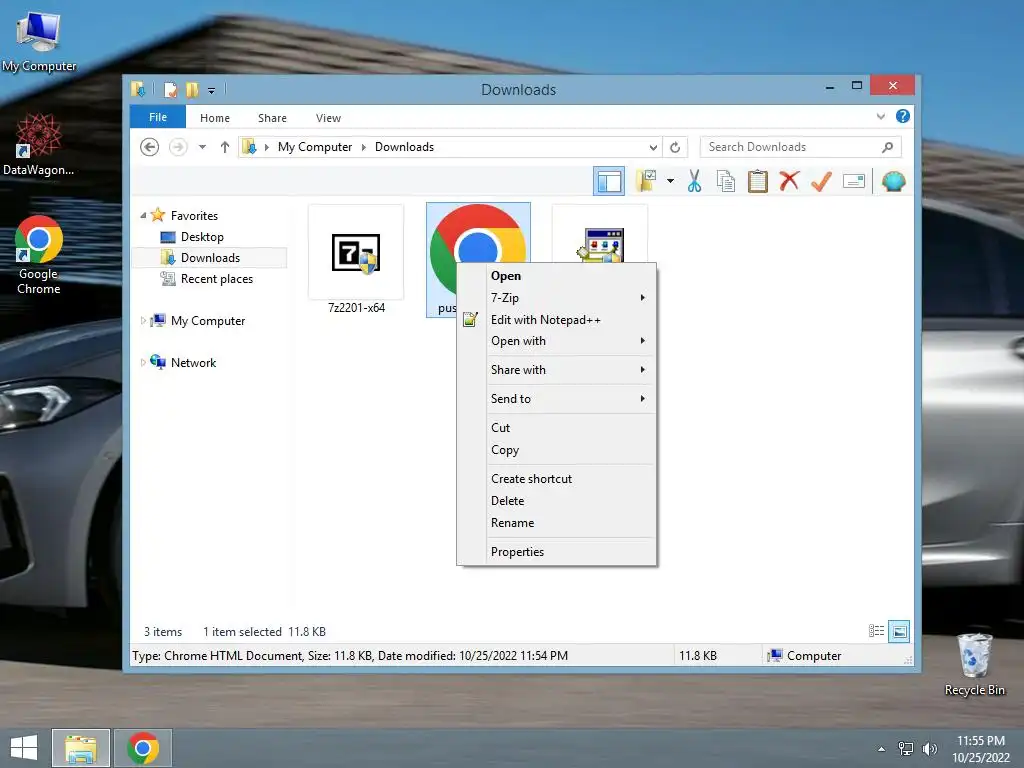Screen dimensions: 1024x768
Task: Click the red X Delete icon in toolbar
Action: (789, 180)
